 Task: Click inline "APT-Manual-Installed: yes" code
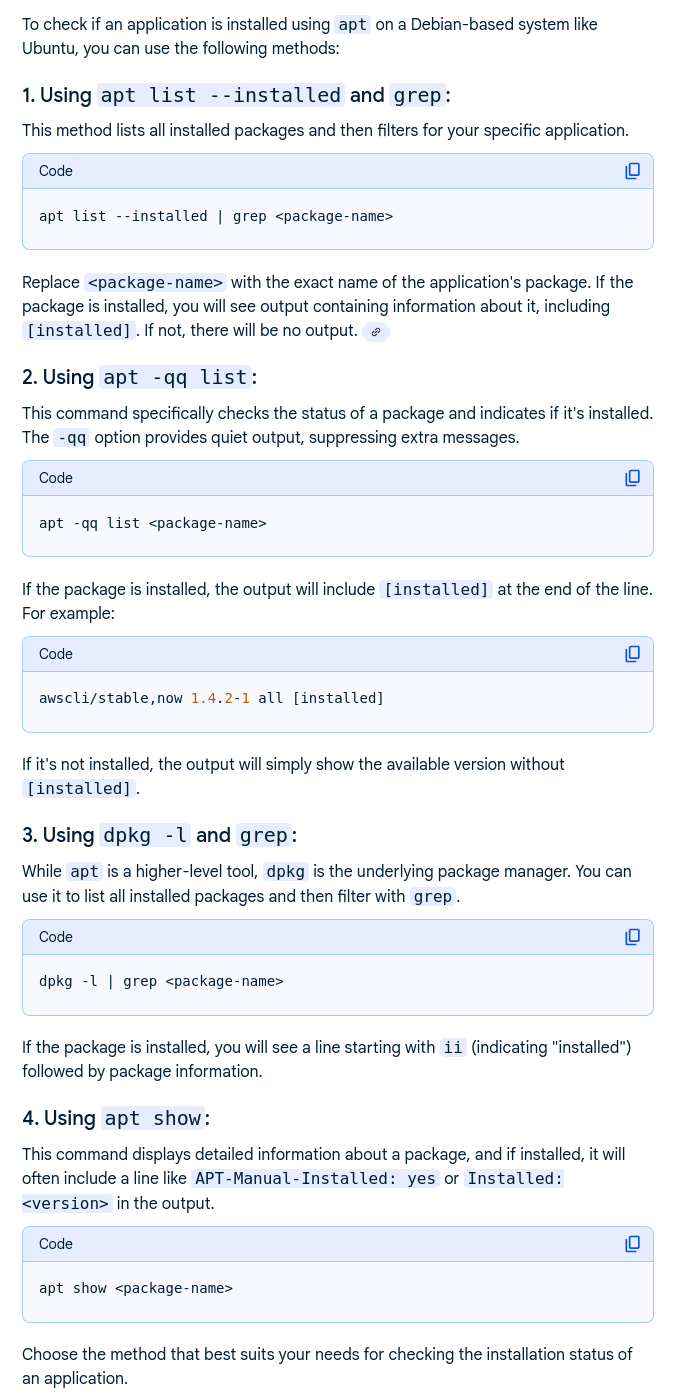(315, 1179)
